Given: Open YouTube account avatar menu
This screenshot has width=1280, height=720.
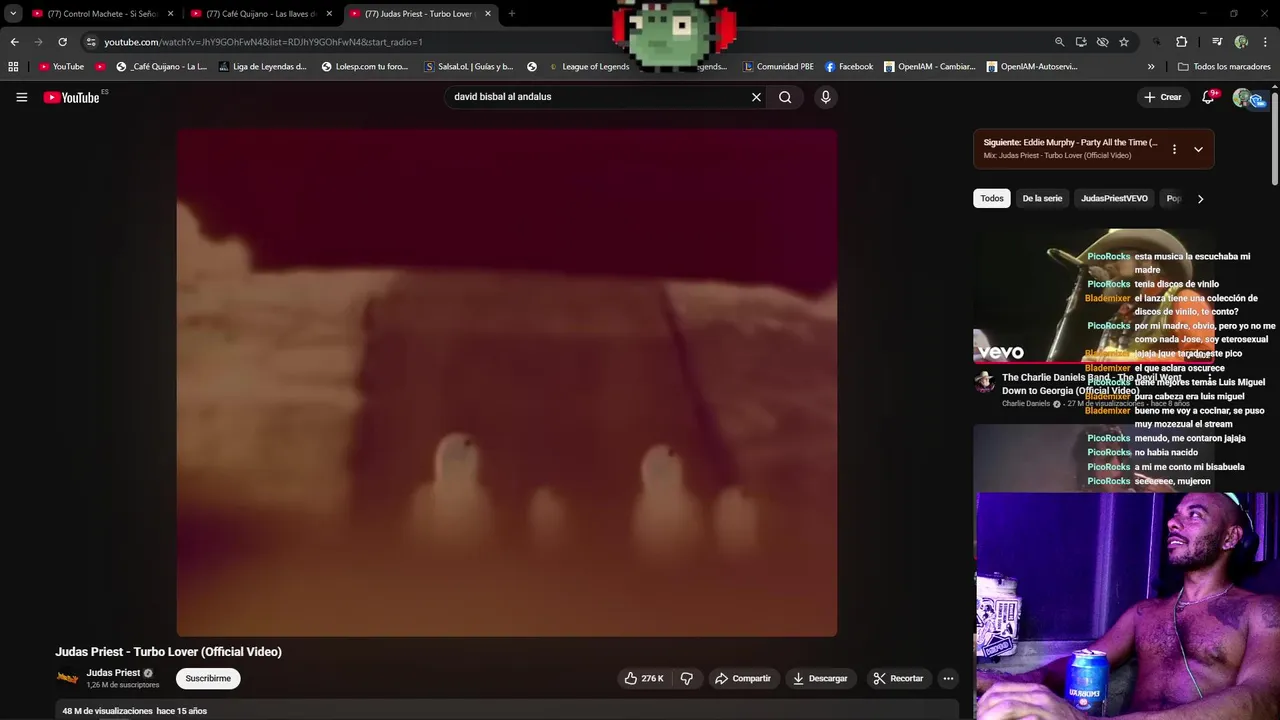Looking at the screenshot, I should pos(1243,97).
